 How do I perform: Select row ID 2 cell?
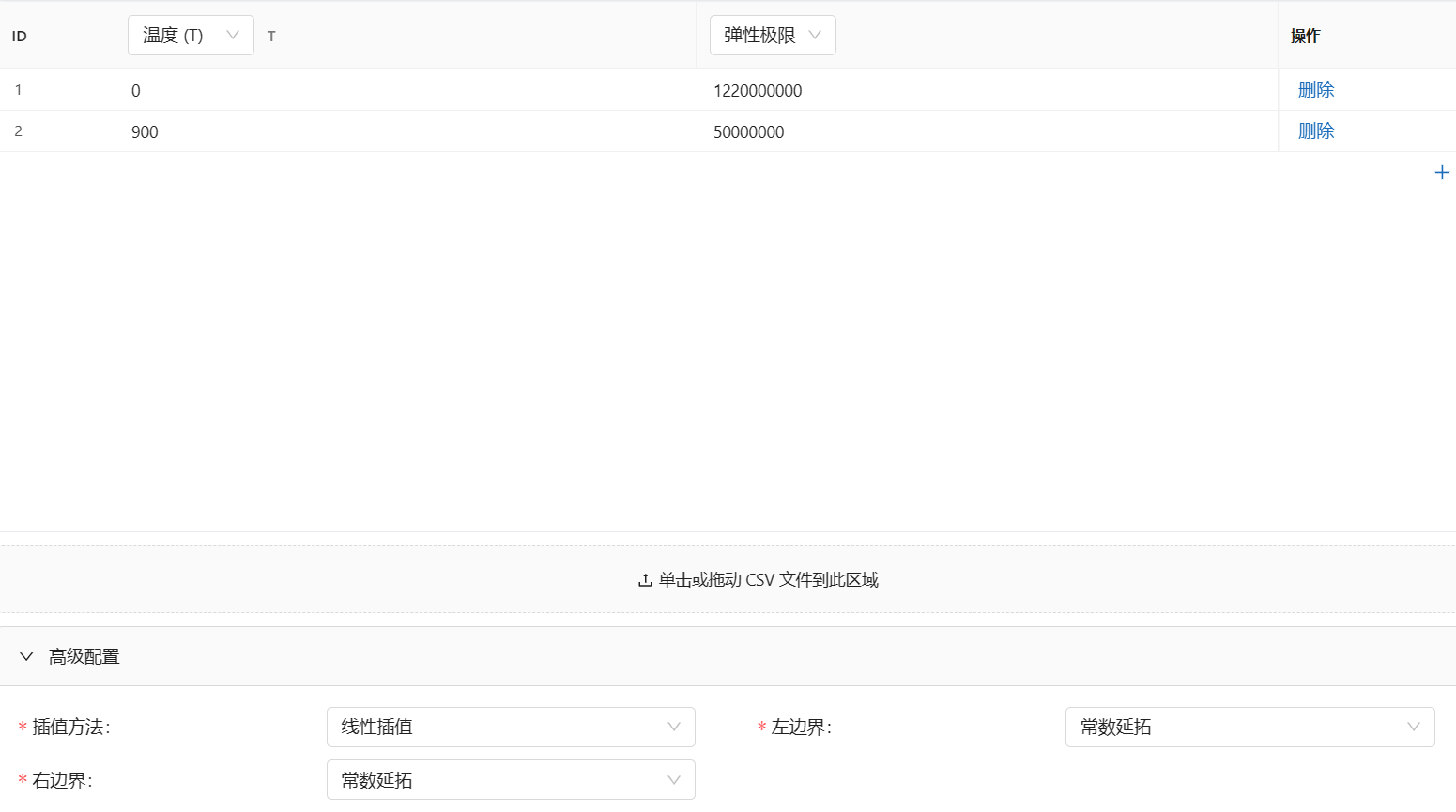[57, 131]
